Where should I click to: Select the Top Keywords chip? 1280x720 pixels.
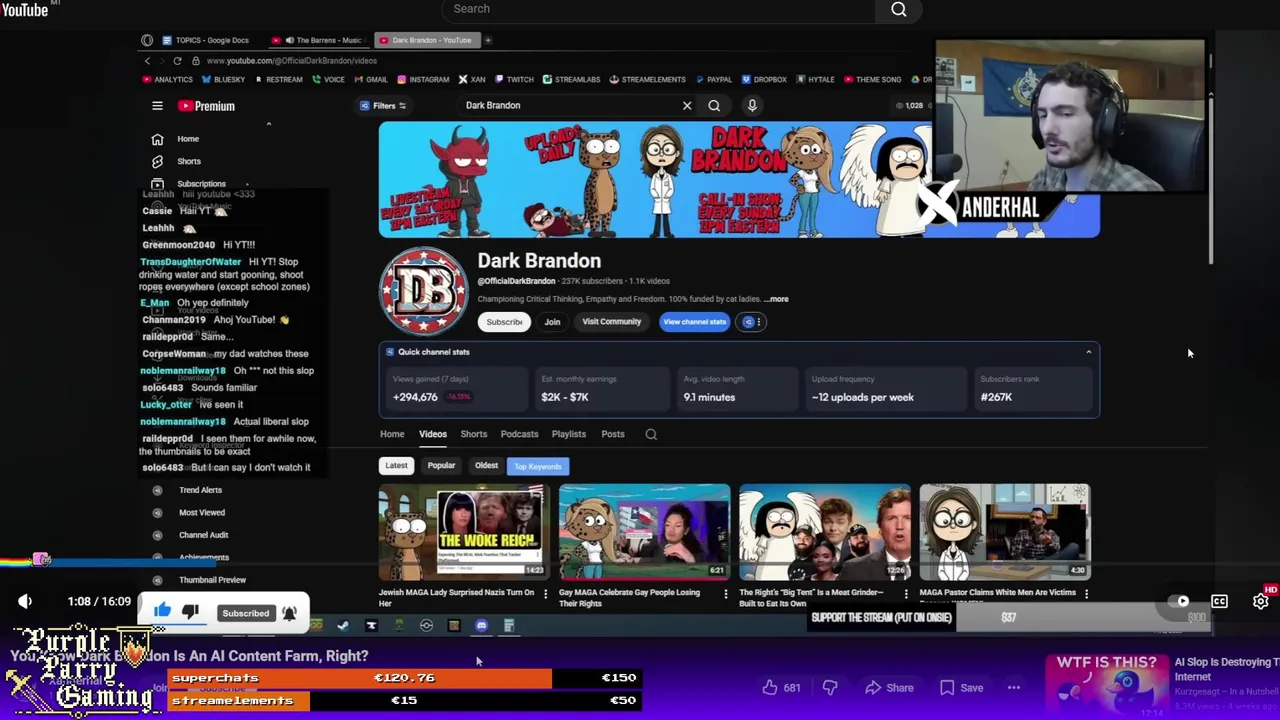[x=538, y=466]
